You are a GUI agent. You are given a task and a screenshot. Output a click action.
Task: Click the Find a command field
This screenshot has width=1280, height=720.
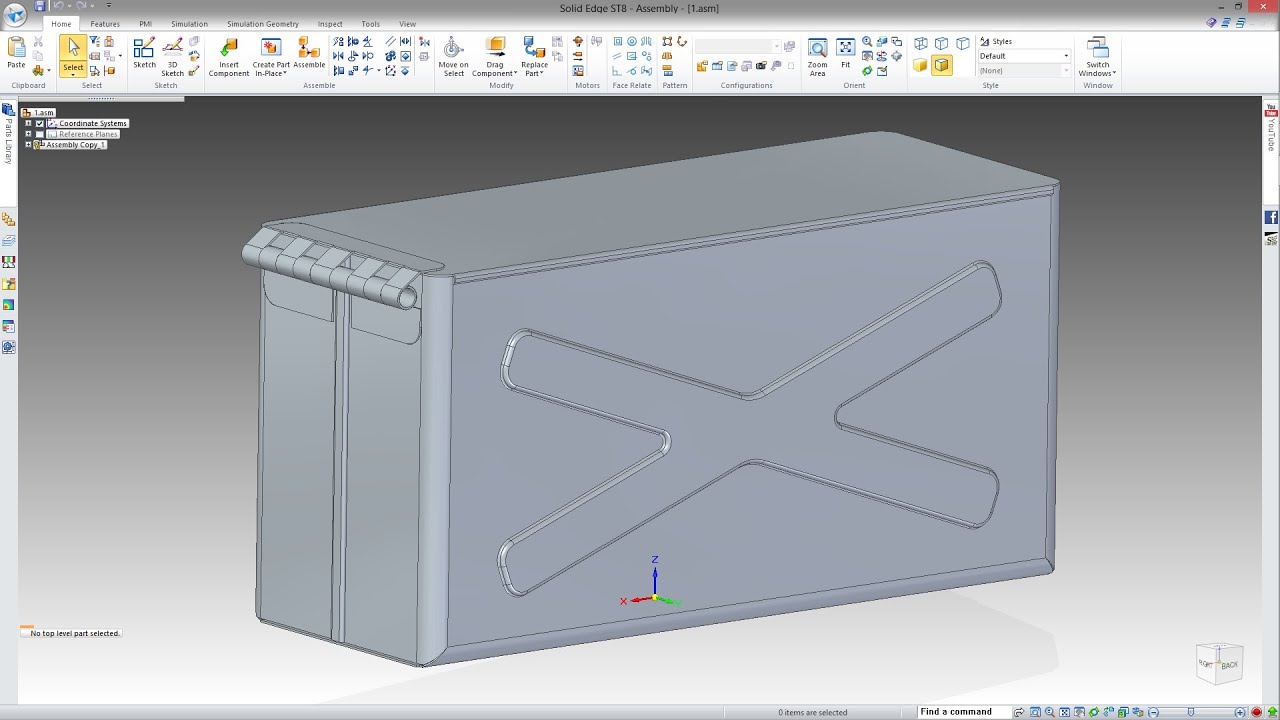click(962, 712)
